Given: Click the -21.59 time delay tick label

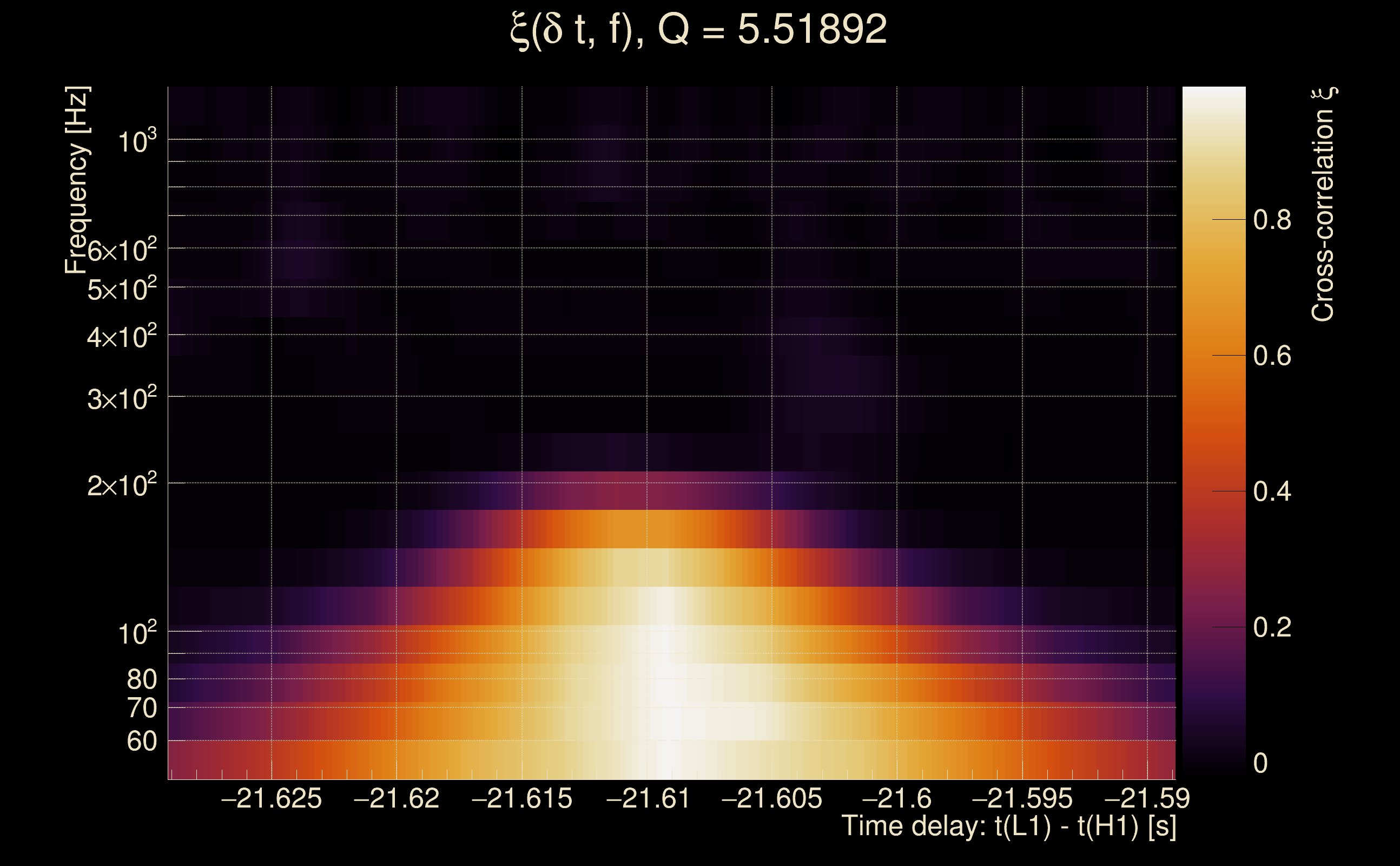Looking at the screenshot, I should tap(1147, 798).
